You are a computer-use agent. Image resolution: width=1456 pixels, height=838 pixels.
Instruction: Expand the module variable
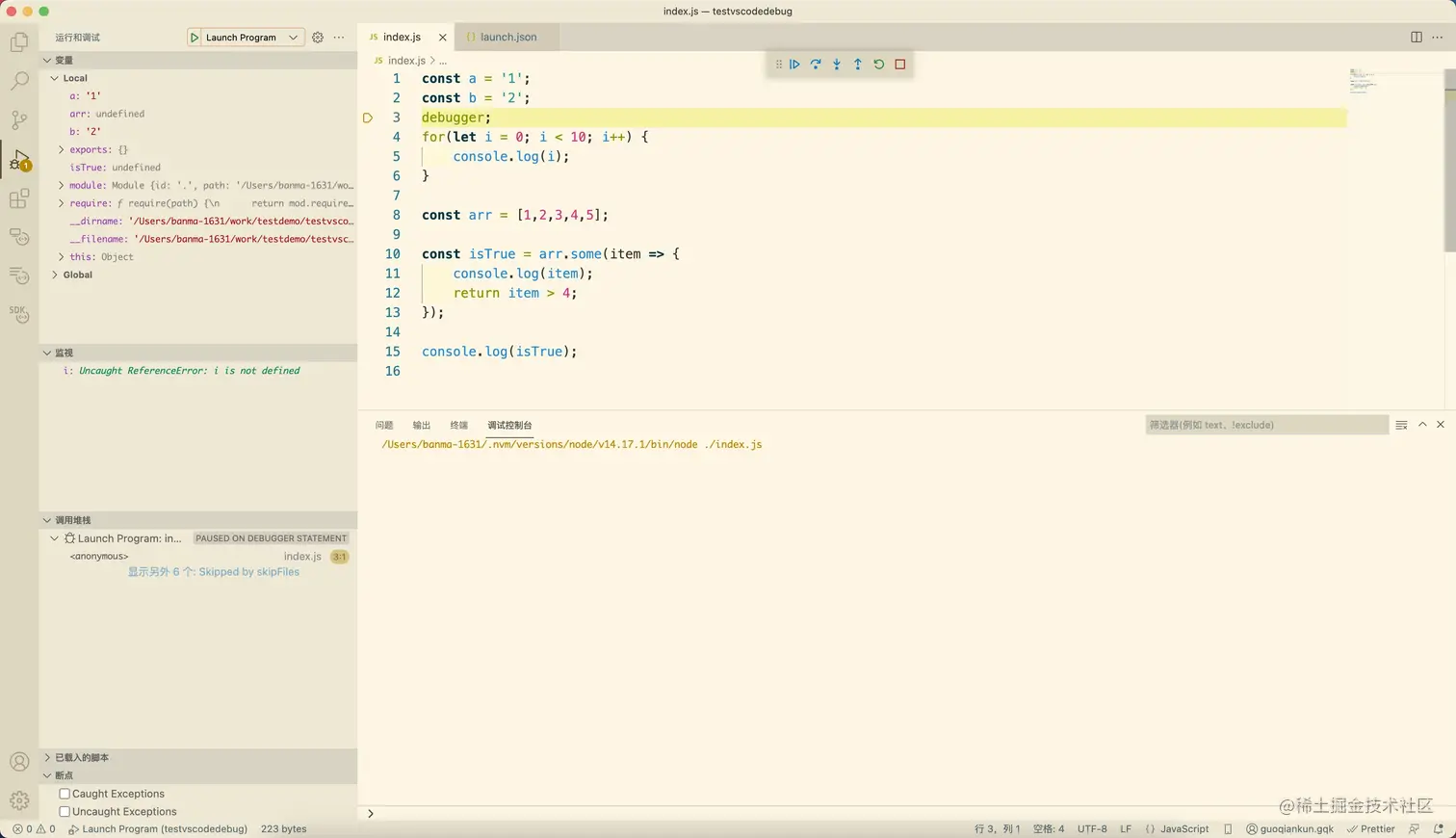point(62,185)
